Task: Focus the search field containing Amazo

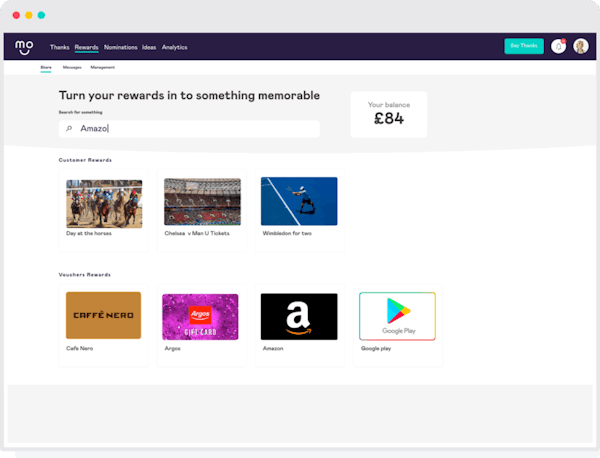Action: [x=189, y=129]
